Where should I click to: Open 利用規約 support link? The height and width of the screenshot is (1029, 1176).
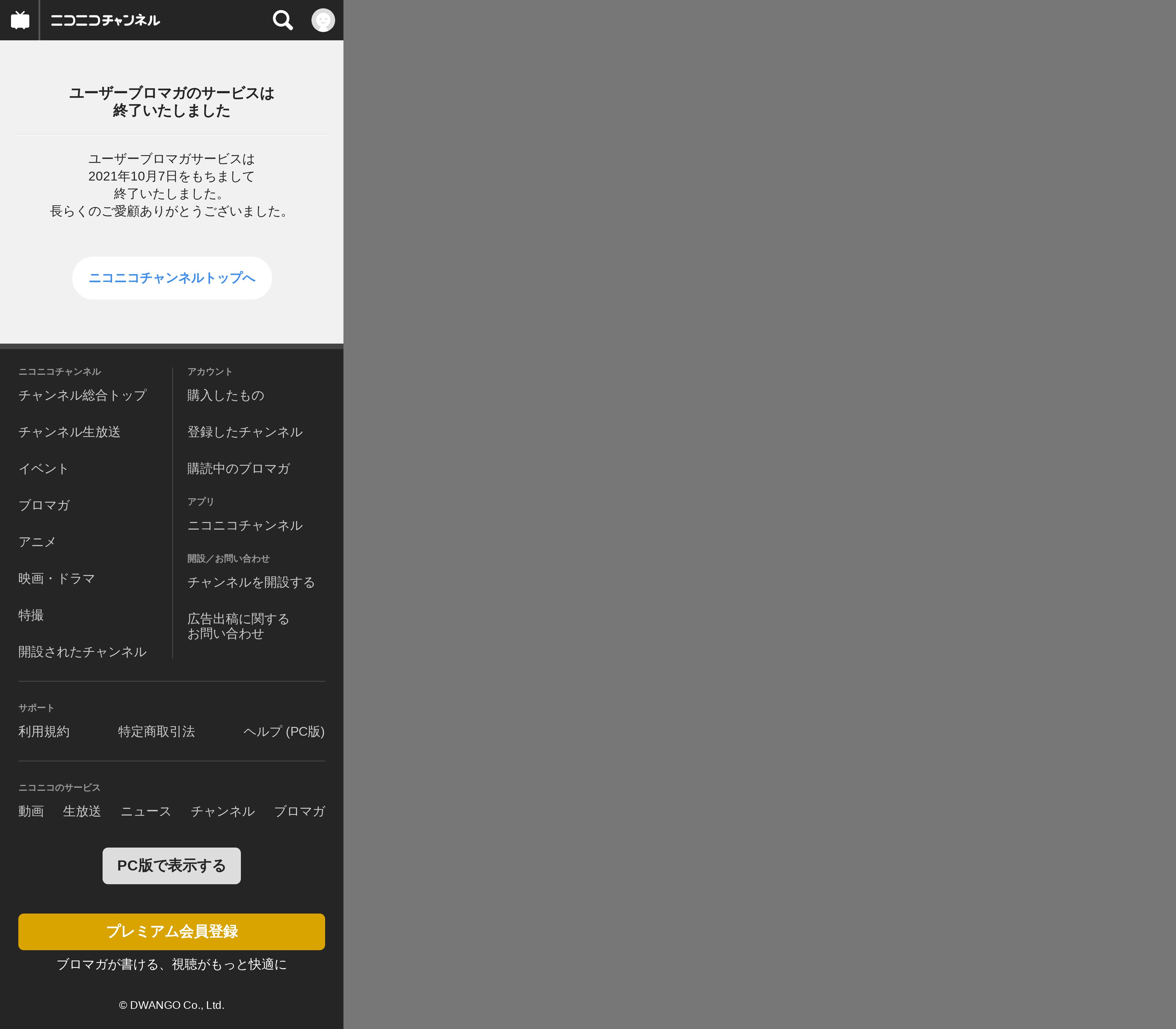(x=44, y=732)
